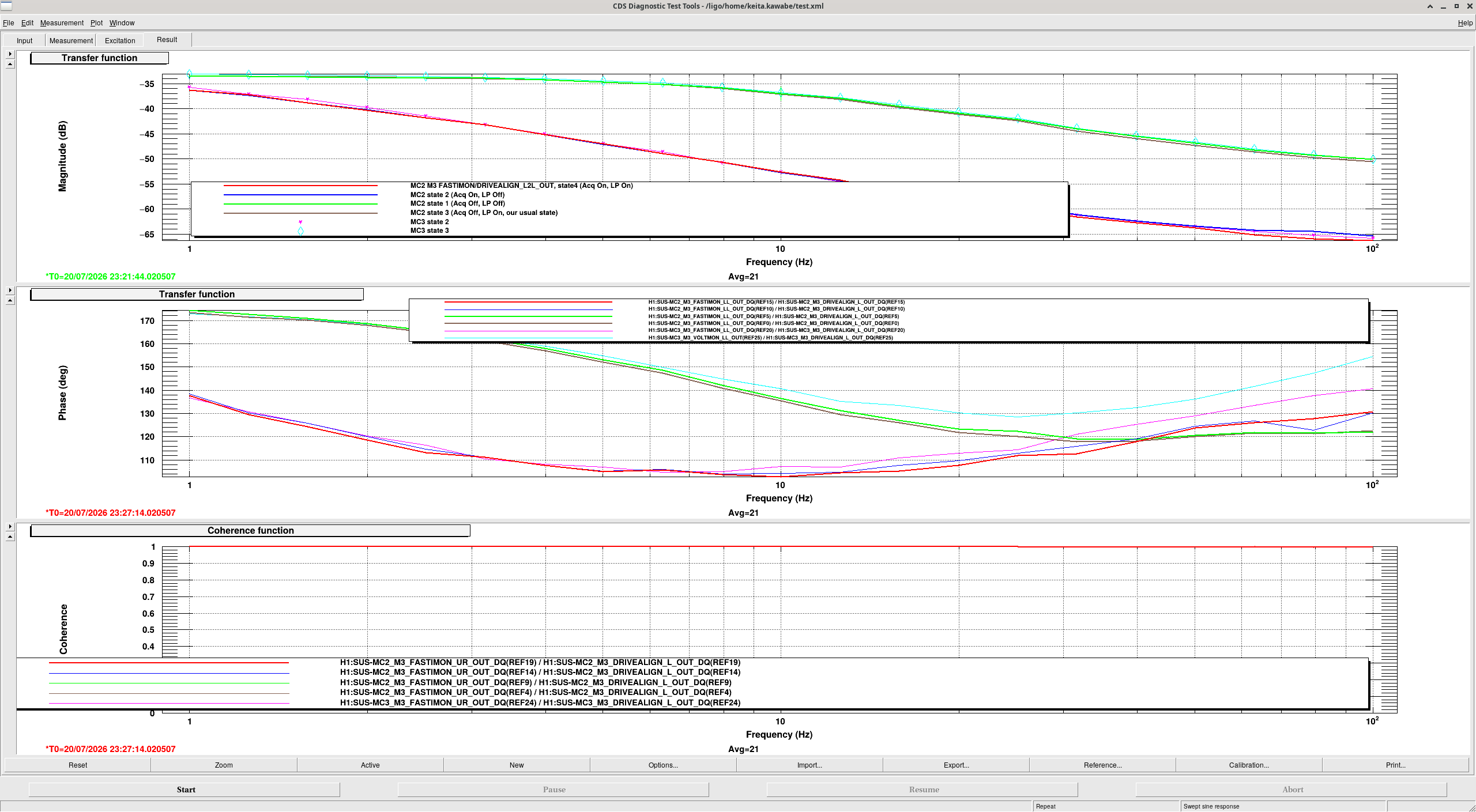Click right-arrow icon beside coherence plot
The height and width of the screenshot is (812, 1476).
coord(10,526)
